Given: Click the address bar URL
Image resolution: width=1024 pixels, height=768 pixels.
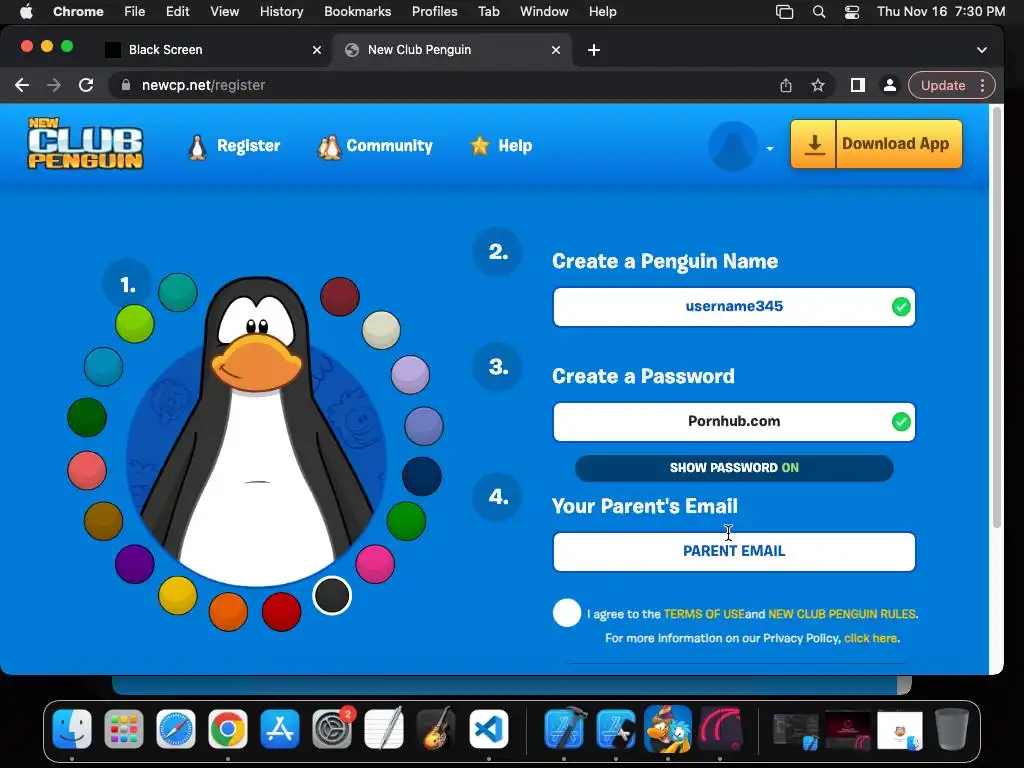Looking at the screenshot, I should [203, 85].
